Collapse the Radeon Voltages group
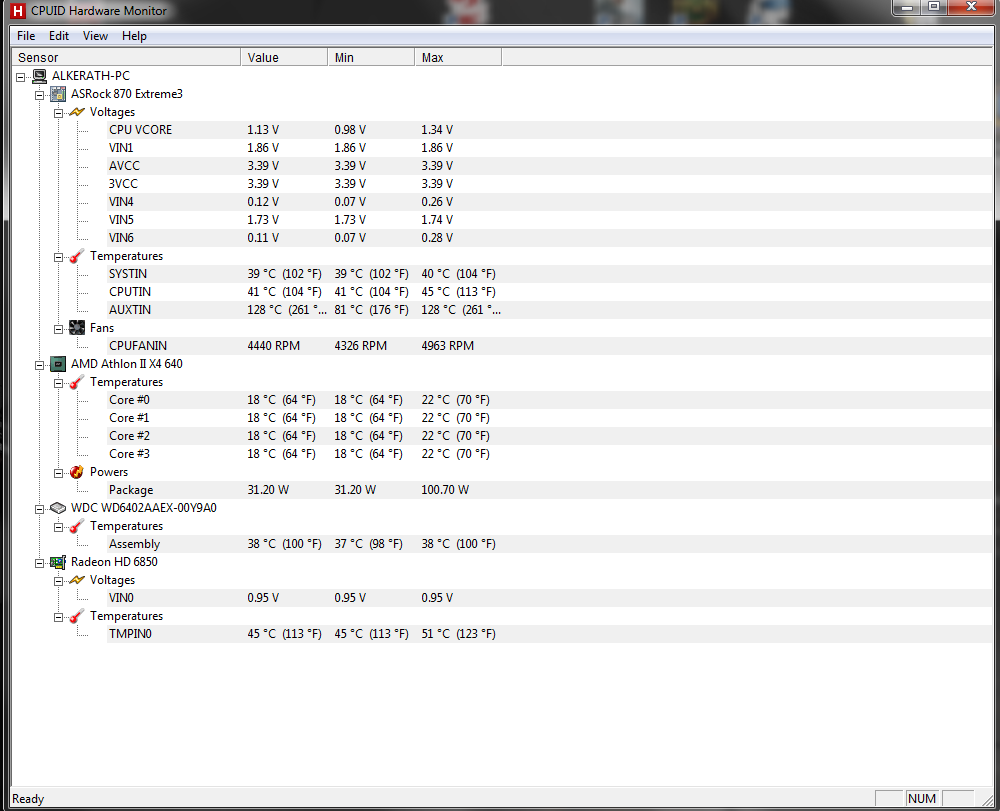 coord(58,581)
